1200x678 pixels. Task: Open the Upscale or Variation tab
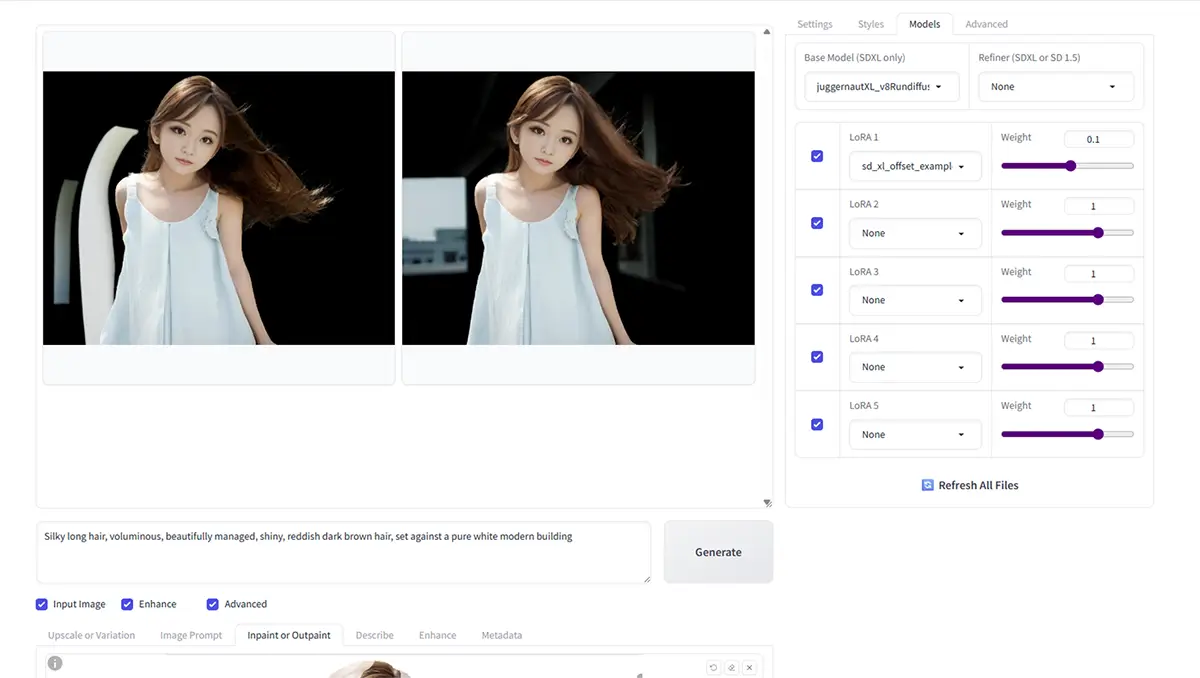[x=91, y=635]
